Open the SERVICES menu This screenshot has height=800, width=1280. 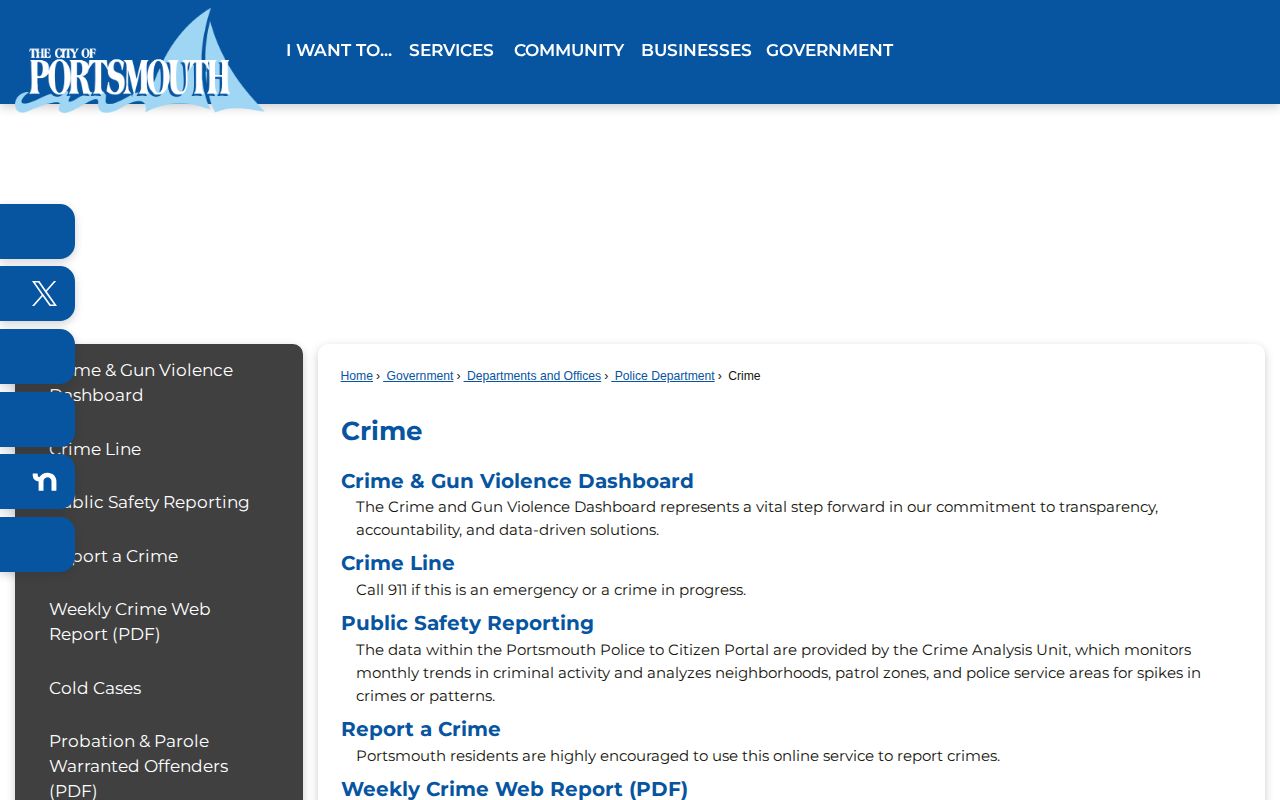coord(451,50)
